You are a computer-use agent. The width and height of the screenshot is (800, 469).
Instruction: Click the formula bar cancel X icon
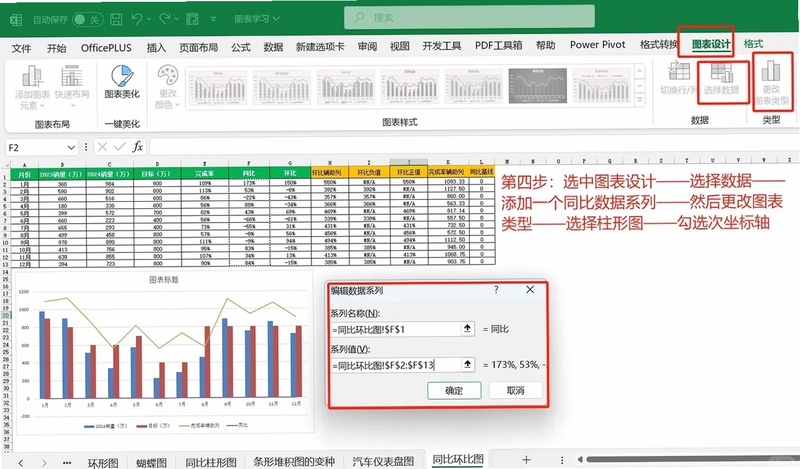coord(102,147)
